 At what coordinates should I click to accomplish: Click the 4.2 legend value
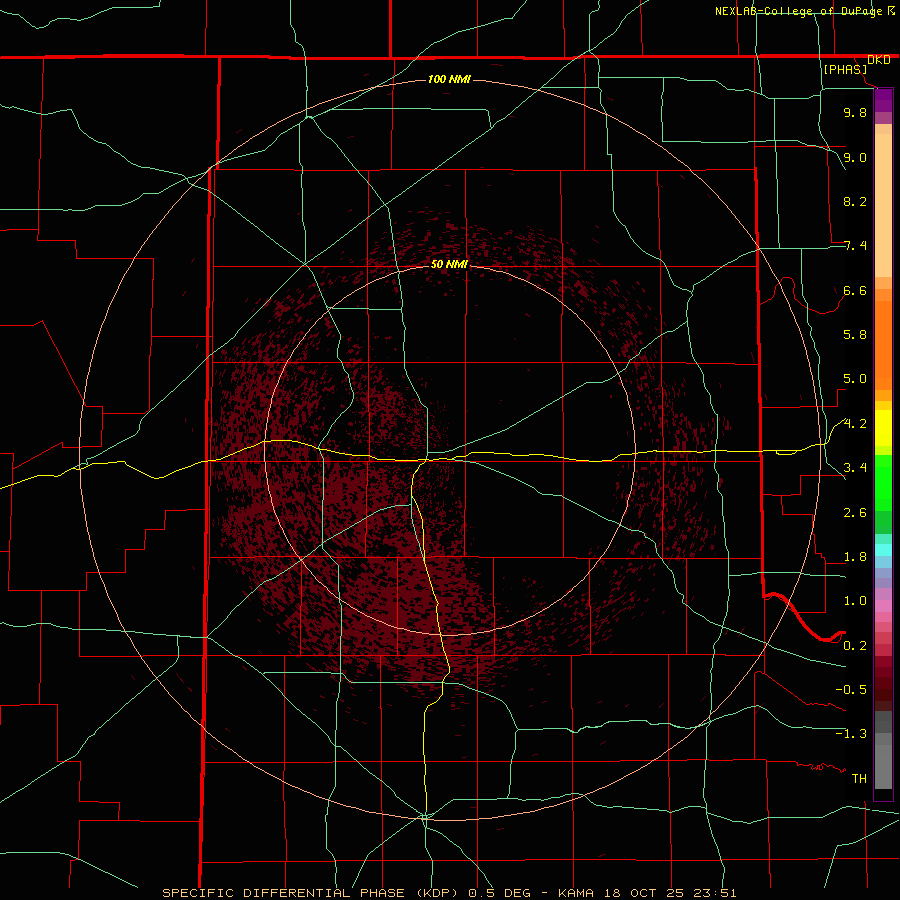click(x=855, y=424)
